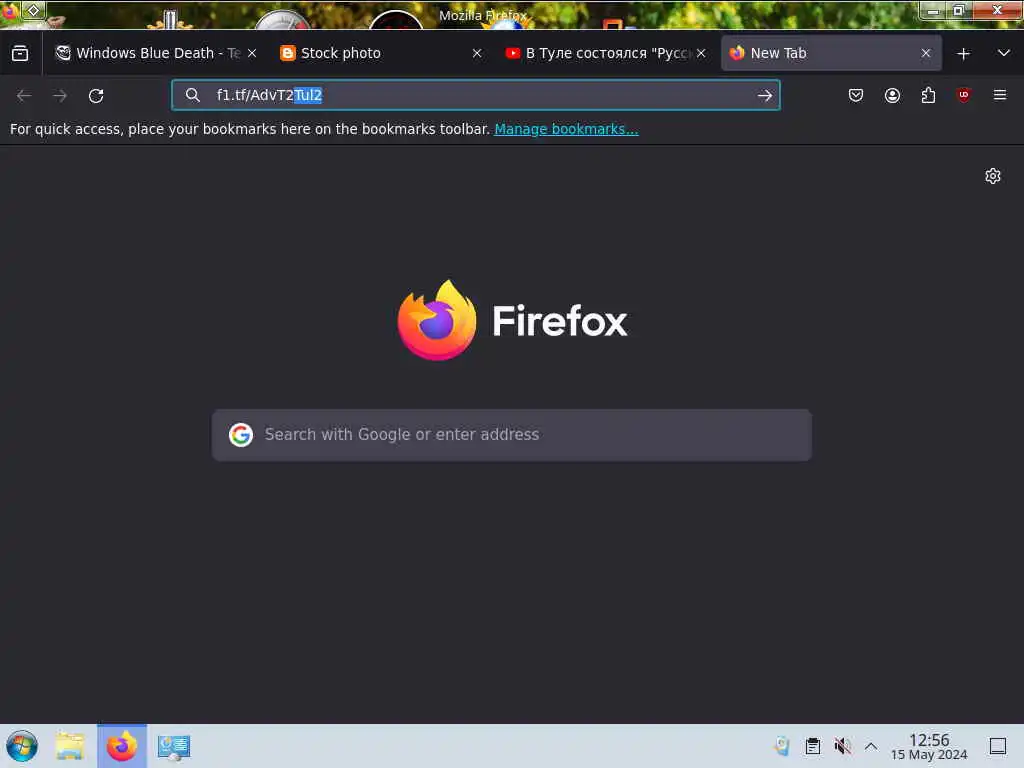The height and width of the screenshot is (768, 1024).
Task: Open the Start menu orb
Action: pos(22,746)
